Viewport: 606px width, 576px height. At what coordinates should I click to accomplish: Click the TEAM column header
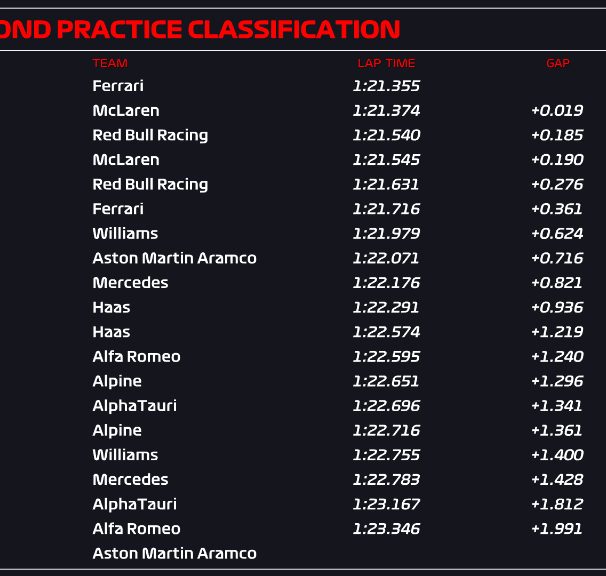coord(110,63)
